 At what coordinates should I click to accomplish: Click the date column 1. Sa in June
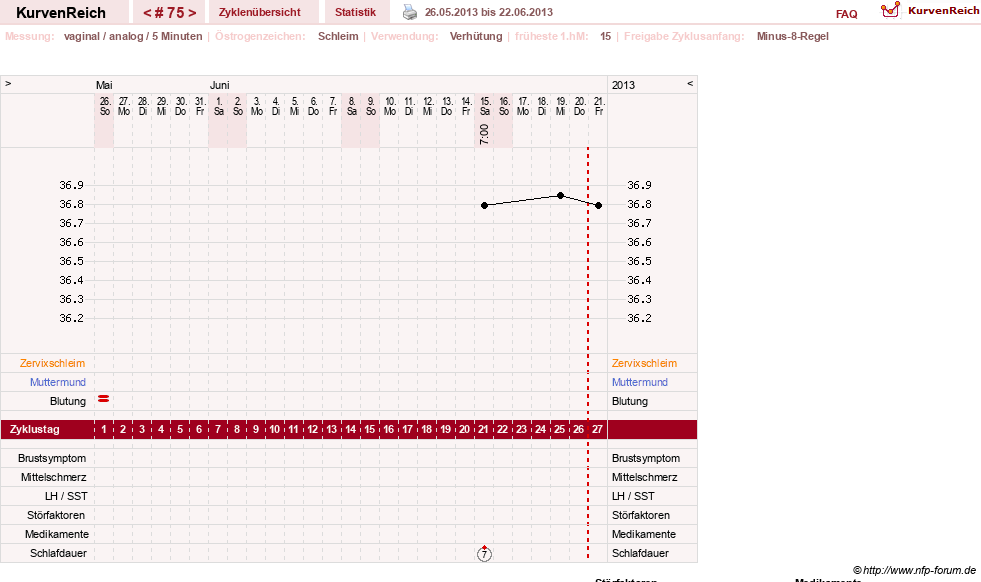[218, 106]
